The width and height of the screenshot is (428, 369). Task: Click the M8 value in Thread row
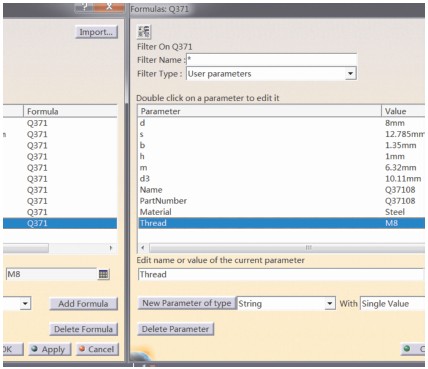click(x=391, y=223)
